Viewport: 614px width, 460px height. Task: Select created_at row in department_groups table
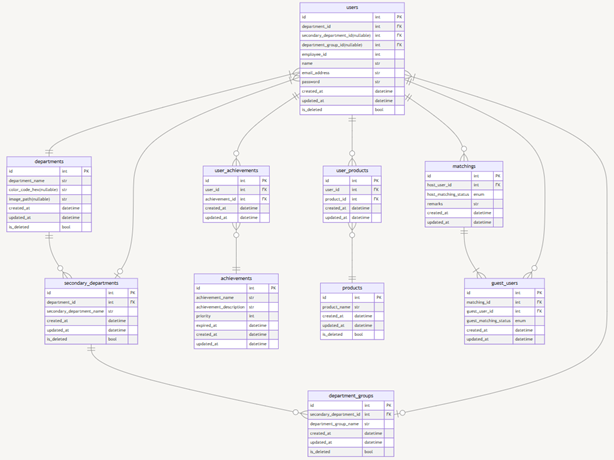[x=351, y=433]
